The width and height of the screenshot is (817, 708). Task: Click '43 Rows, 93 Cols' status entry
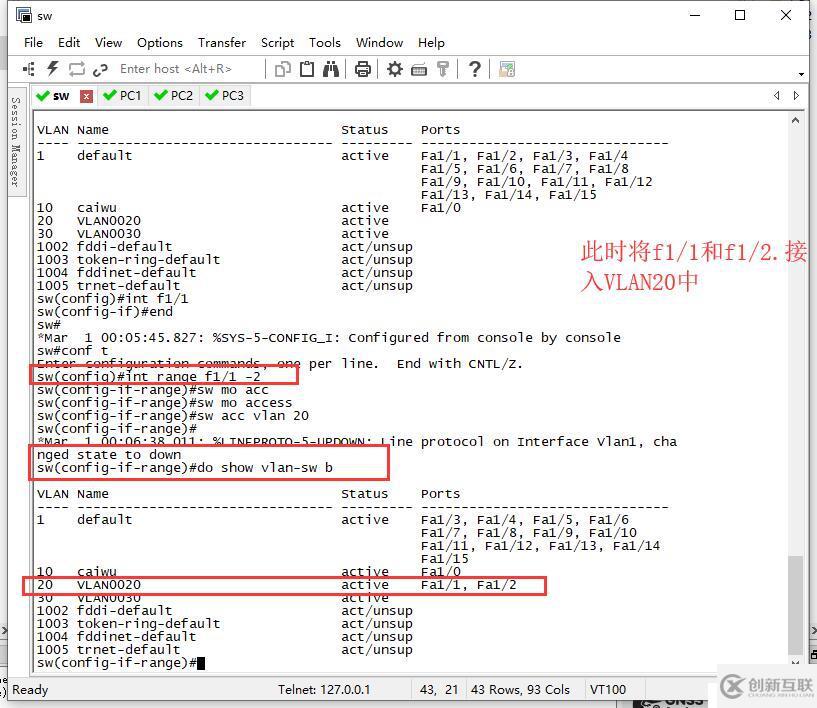click(x=520, y=690)
